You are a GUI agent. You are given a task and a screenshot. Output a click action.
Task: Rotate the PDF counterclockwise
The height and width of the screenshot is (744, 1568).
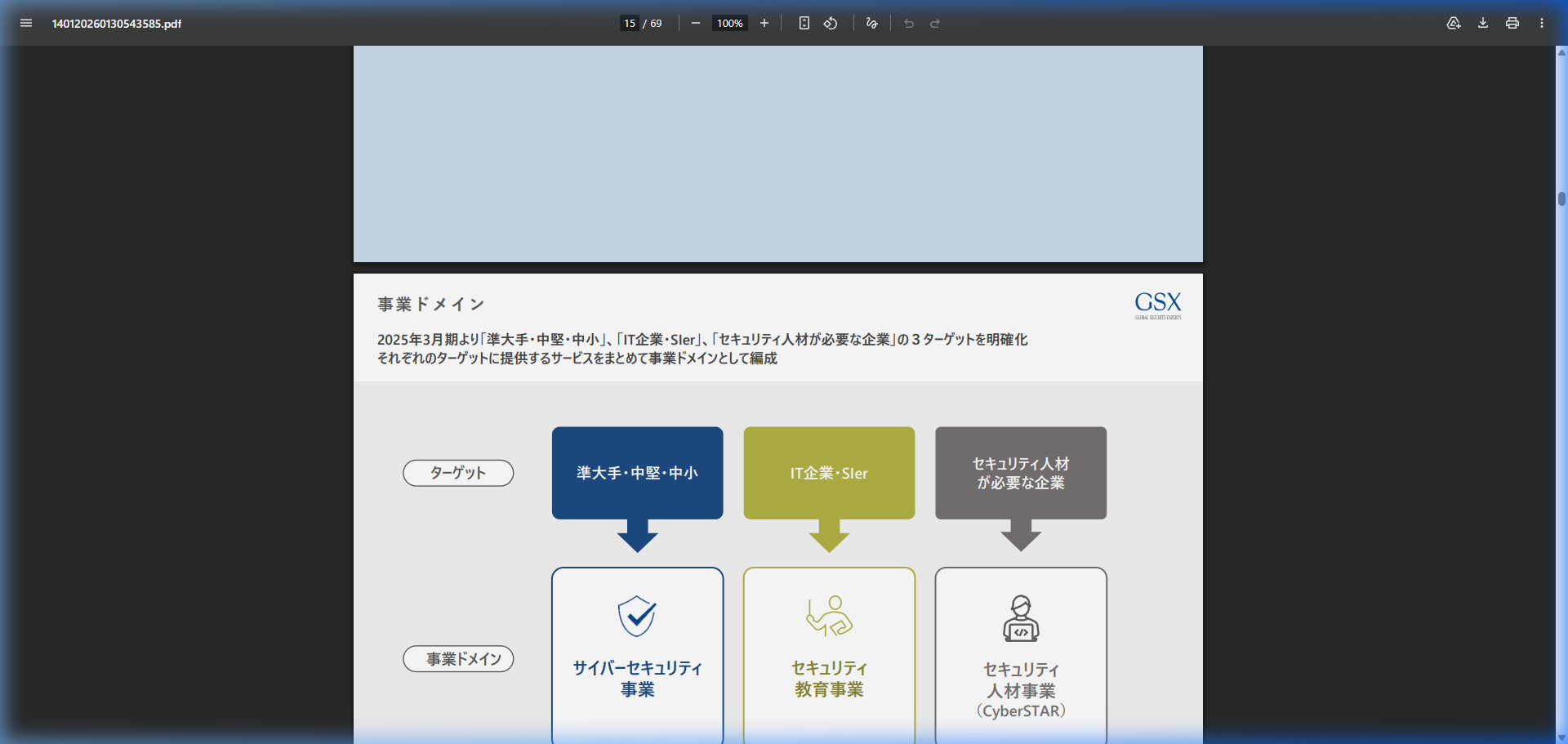(830, 23)
